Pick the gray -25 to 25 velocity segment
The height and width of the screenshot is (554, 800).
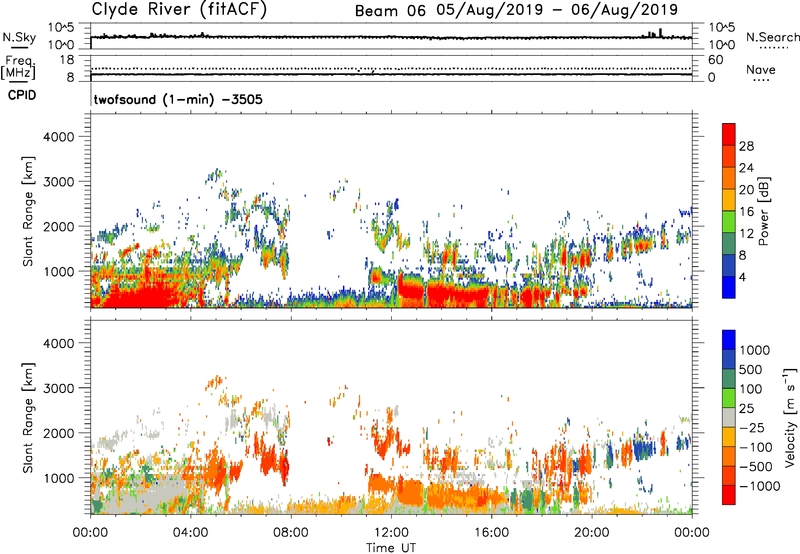tap(729, 417)
